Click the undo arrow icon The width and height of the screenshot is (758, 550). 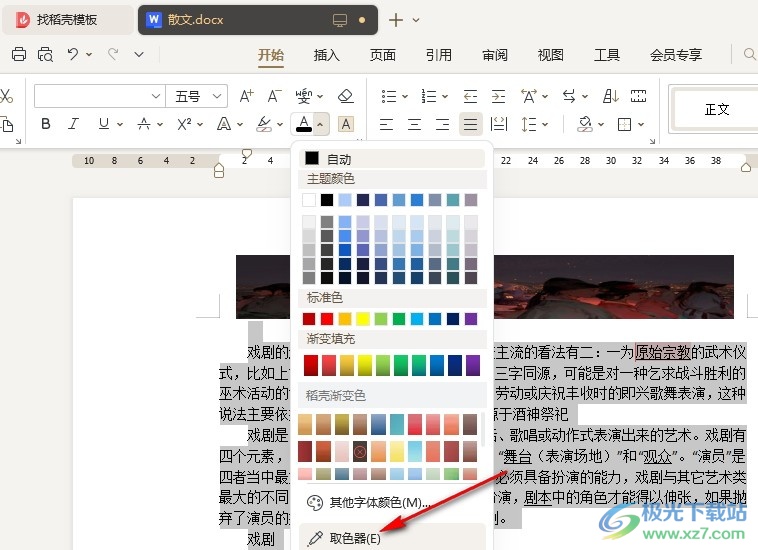(x=73, y=55)
